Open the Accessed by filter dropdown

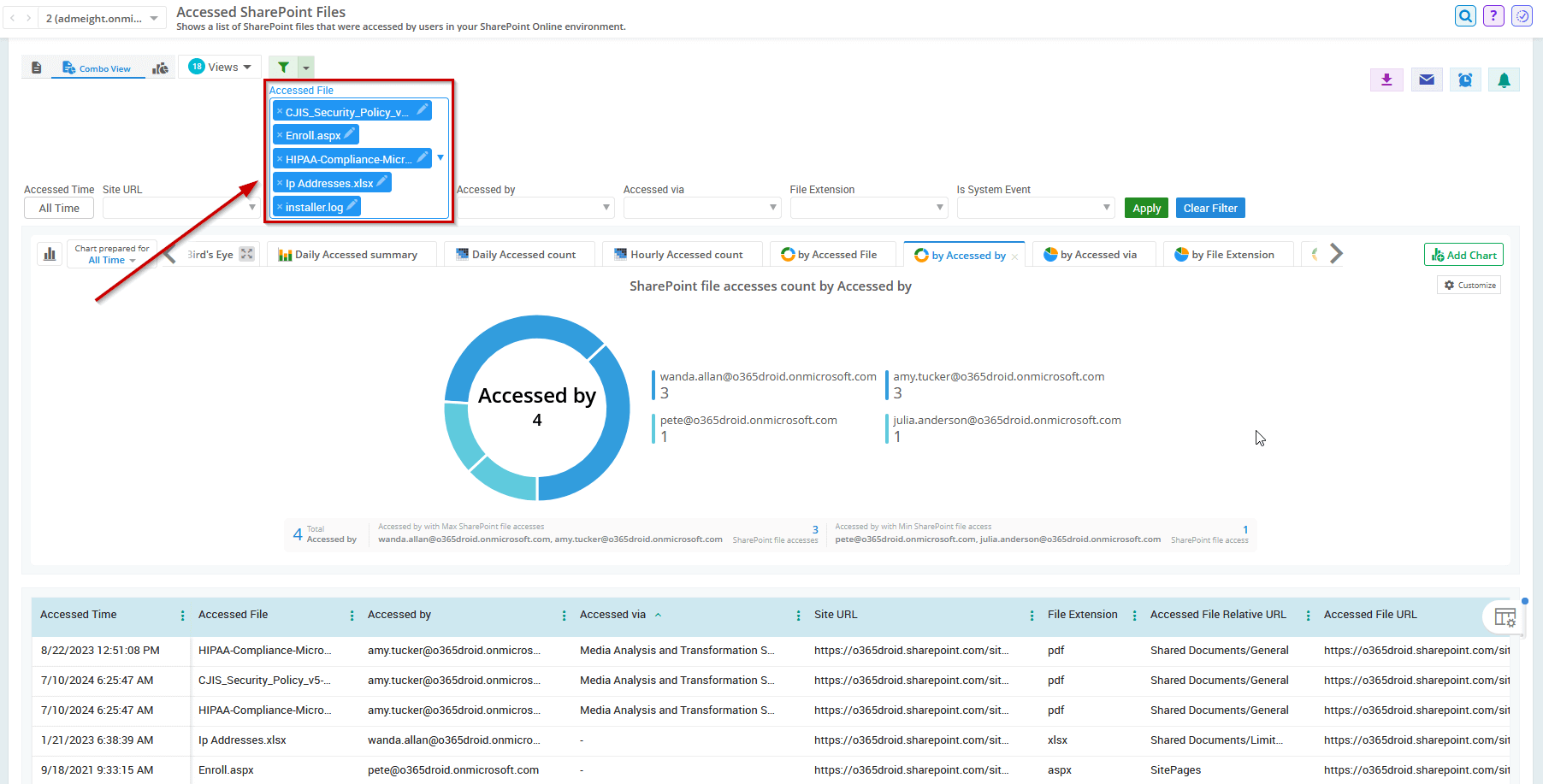[535, 208]
